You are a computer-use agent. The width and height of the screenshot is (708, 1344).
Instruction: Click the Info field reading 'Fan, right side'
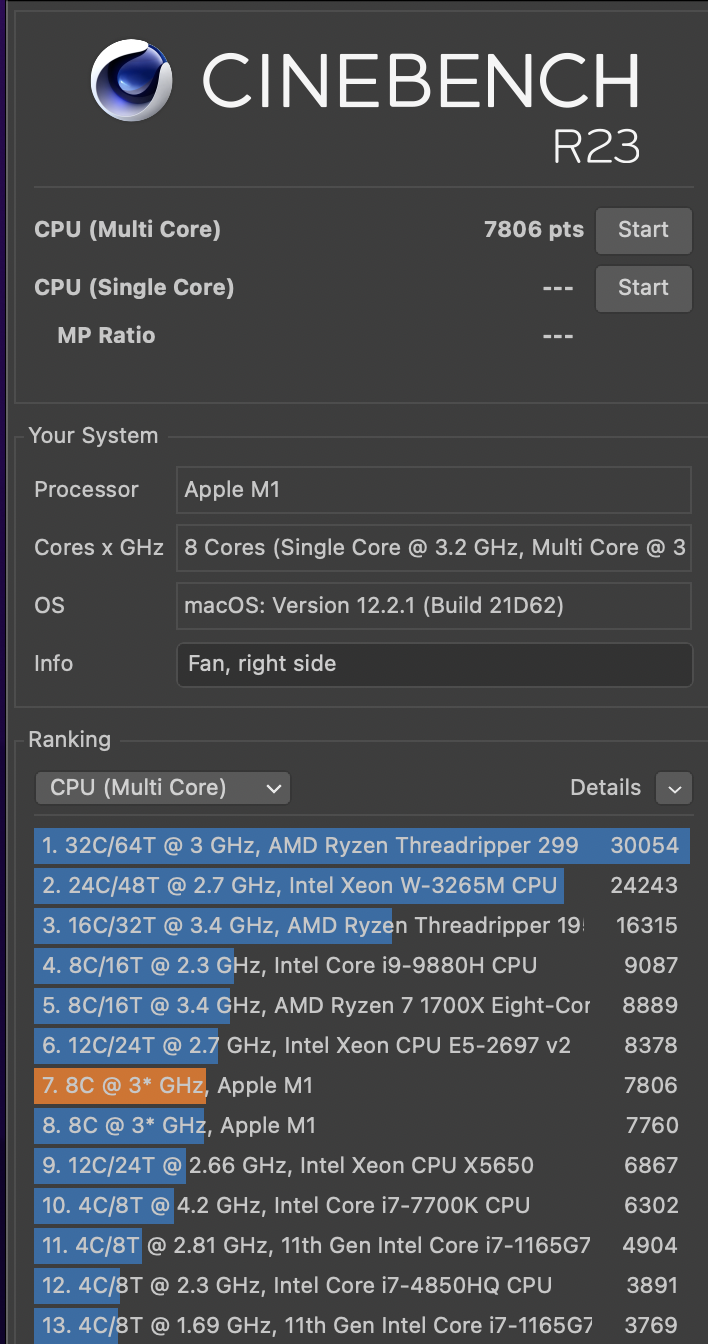pyautogui.click(x=434, y=664)
